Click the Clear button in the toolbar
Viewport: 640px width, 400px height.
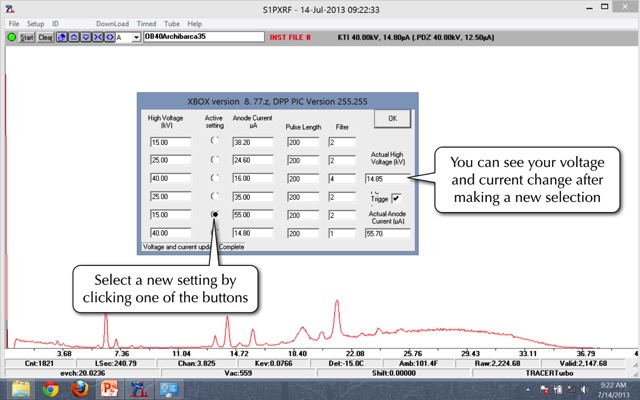(x=45, y=37)
